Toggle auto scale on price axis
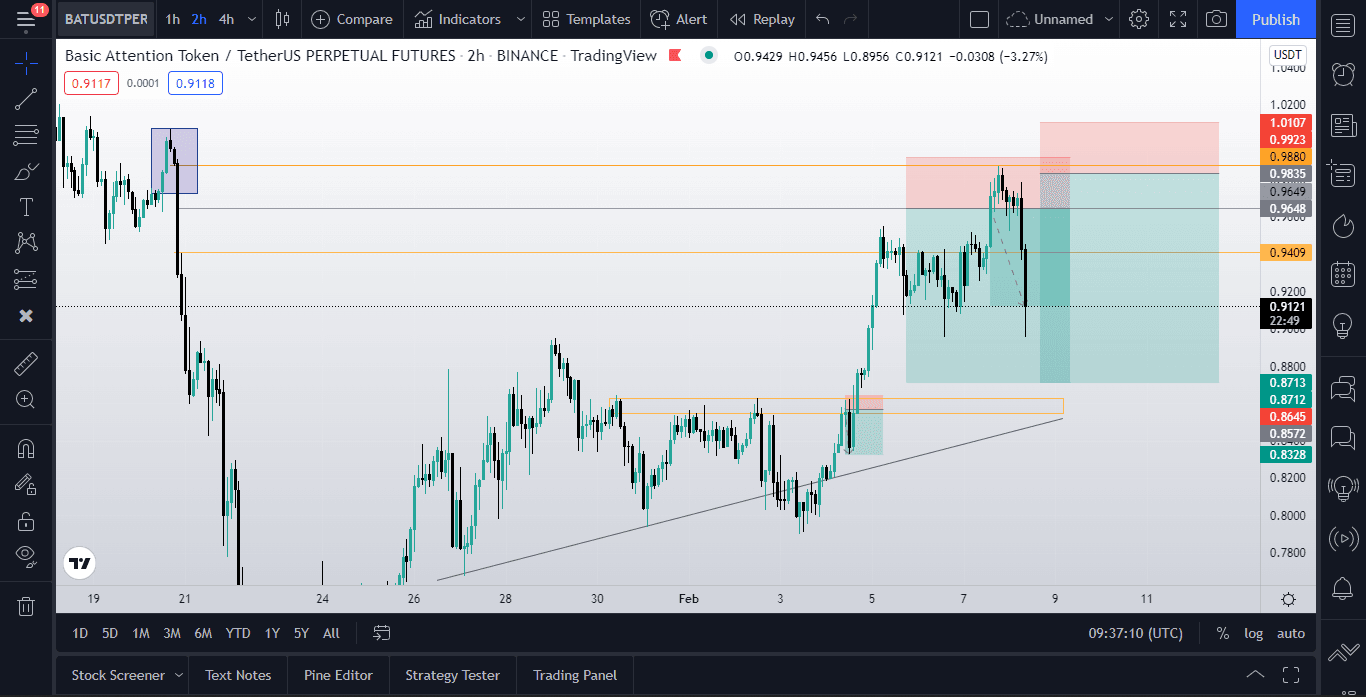This screenshot has width=1366, height=697. tap(1291, 633)
